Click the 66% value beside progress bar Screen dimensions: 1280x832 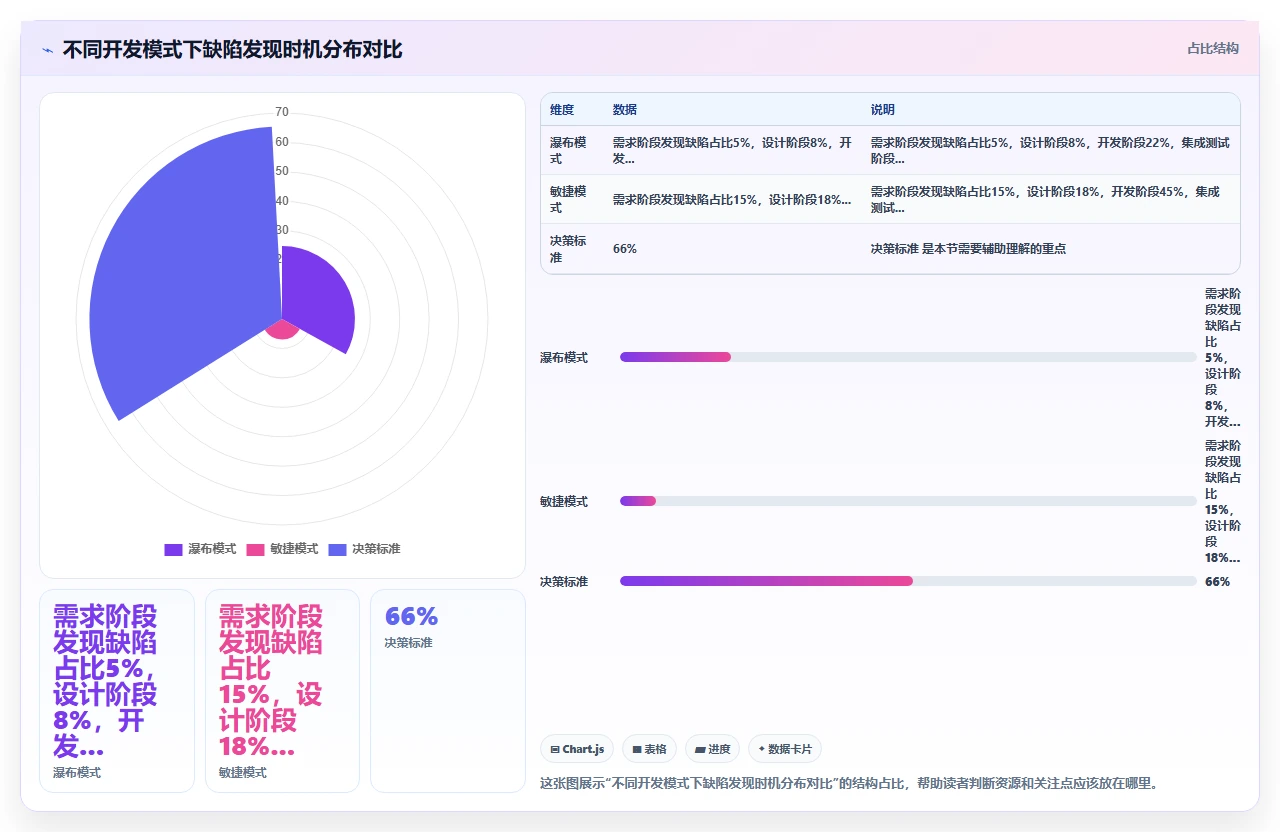(x=1217, y=582)
